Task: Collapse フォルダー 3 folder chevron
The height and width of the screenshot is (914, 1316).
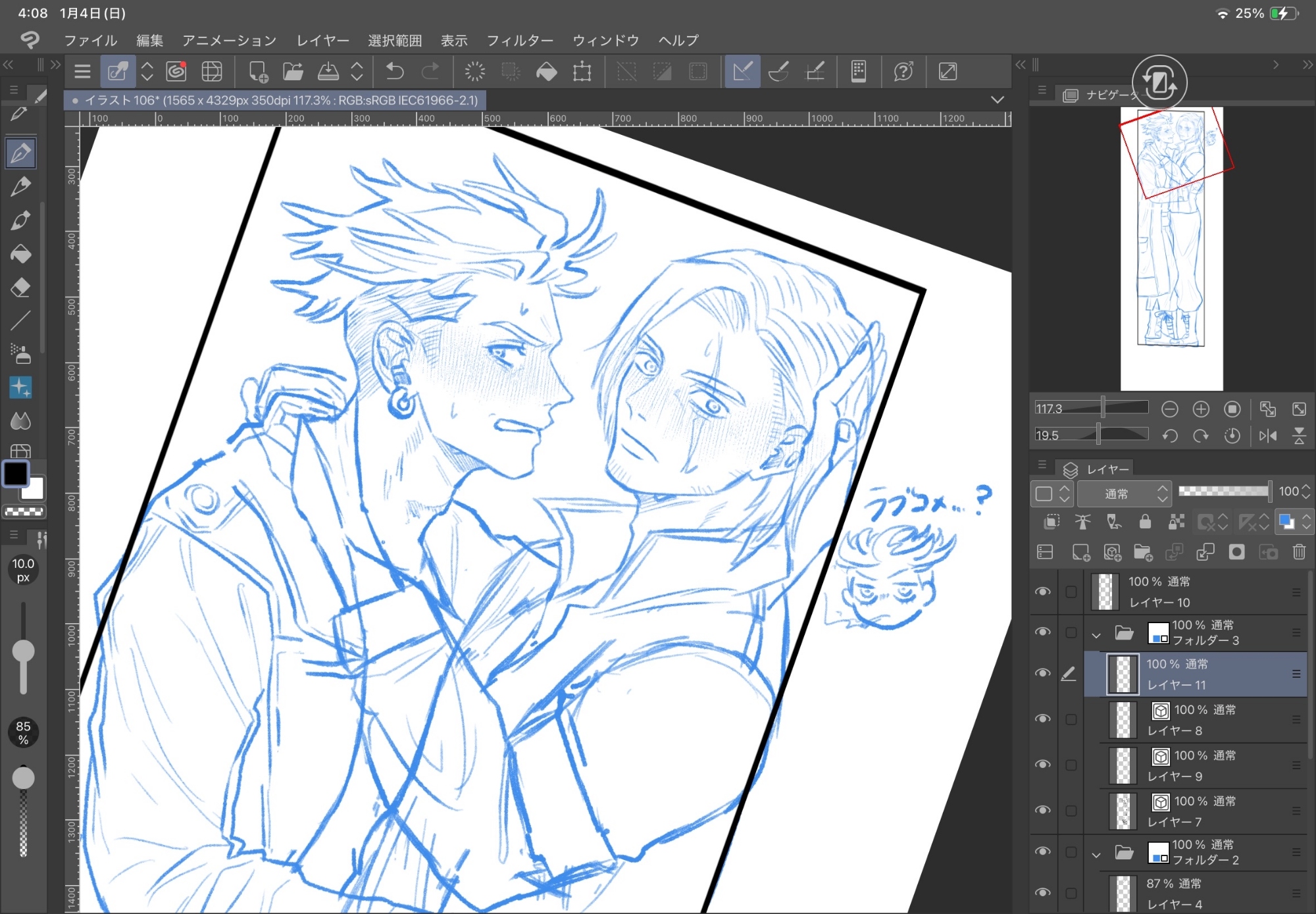Action: [x=1096, y=635]
